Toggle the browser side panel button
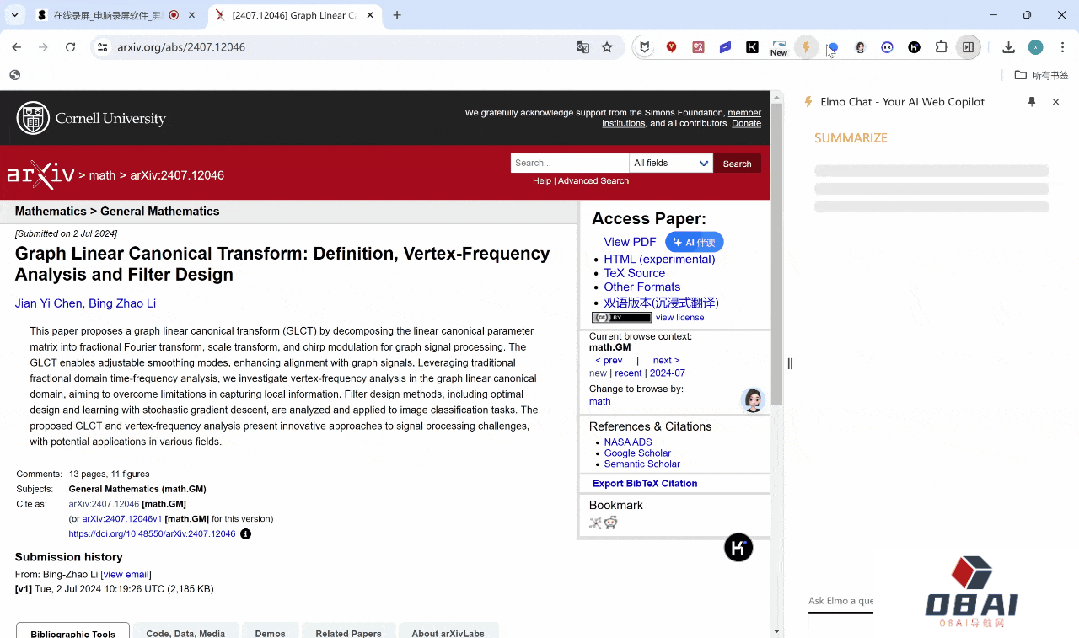The image size is (1079, 638). [967, 47]
